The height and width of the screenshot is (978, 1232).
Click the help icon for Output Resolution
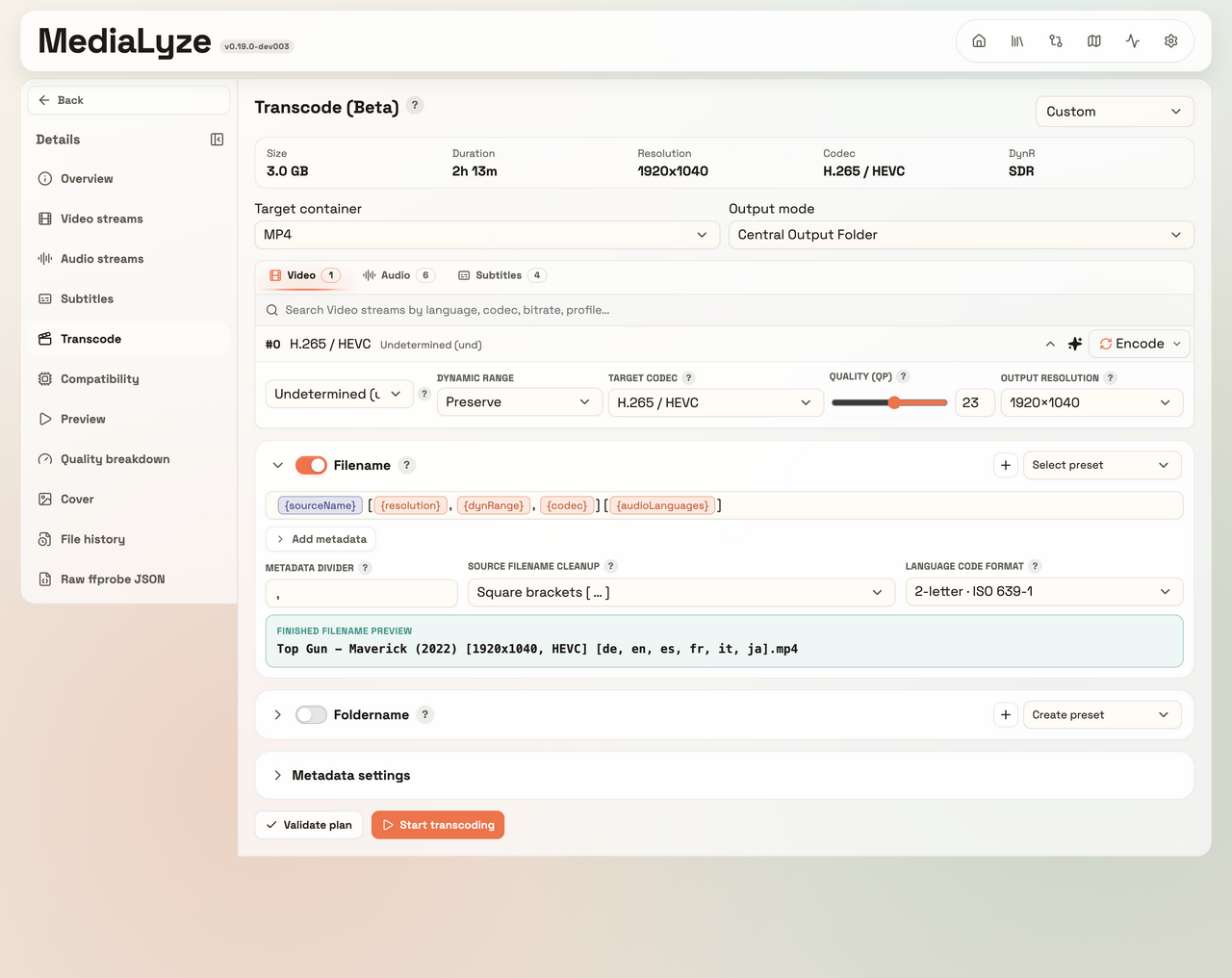pos(1111,378)
